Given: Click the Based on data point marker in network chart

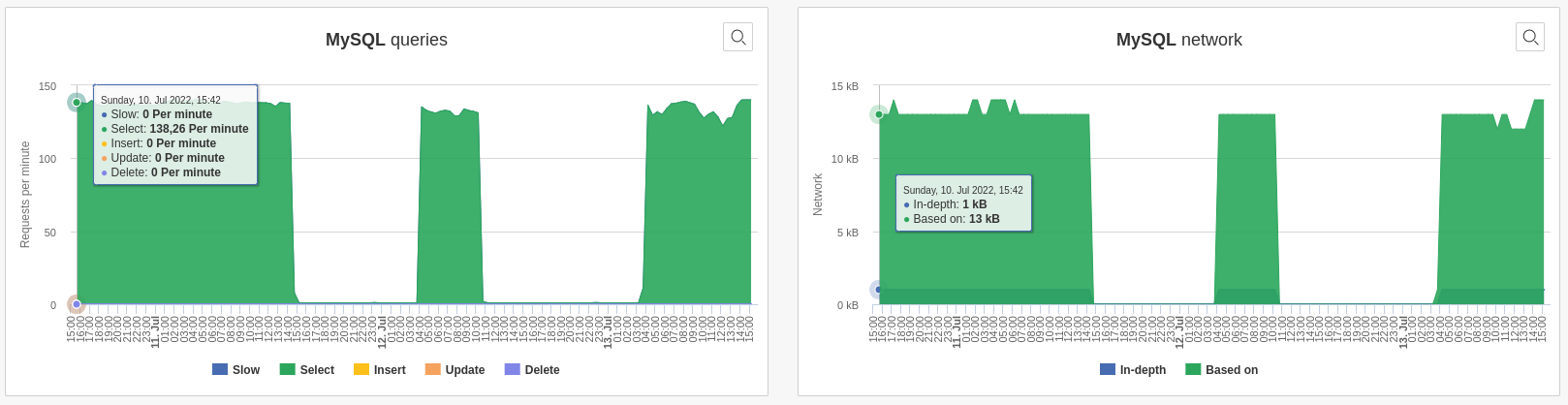Looking at the screenshot, I should tap(879, 114).
